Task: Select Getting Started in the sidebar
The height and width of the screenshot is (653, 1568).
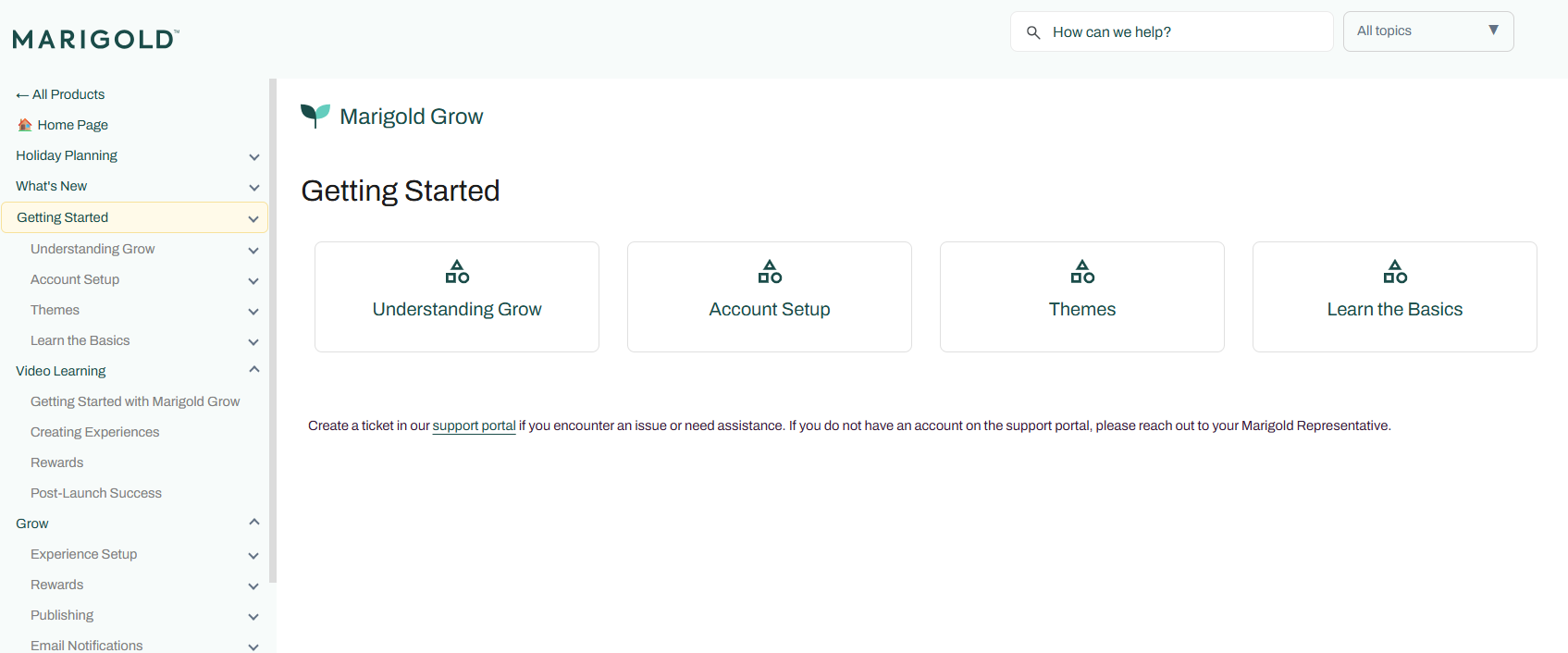Action: 63,217
